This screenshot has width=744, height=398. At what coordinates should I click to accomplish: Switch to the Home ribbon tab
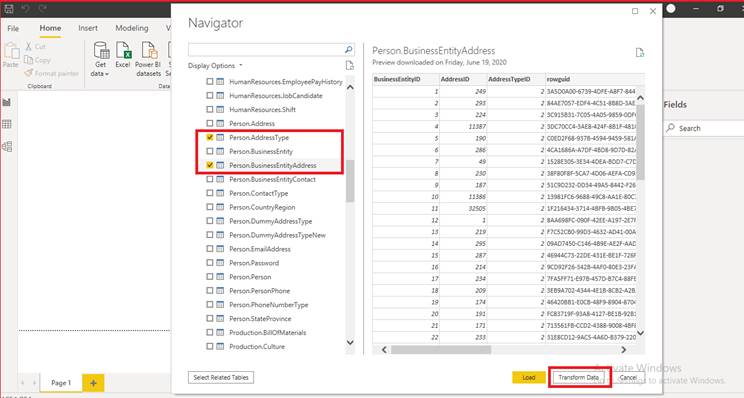(50, 28)
